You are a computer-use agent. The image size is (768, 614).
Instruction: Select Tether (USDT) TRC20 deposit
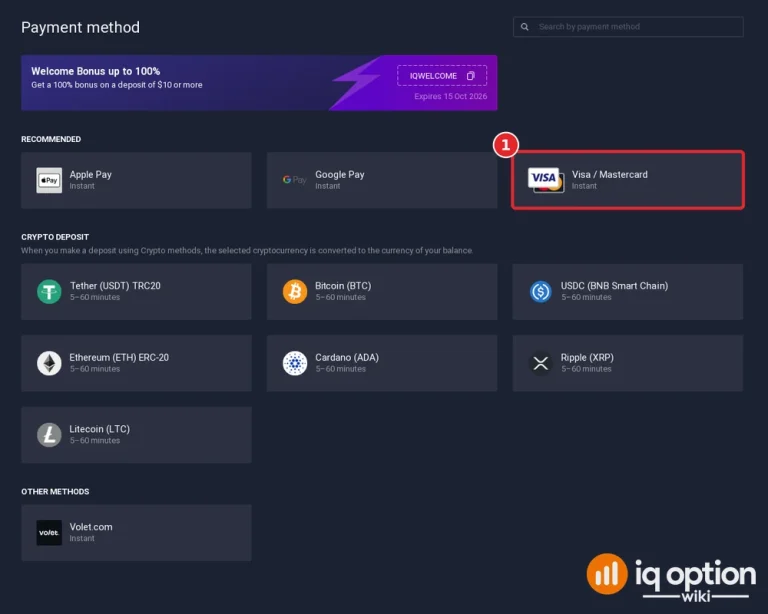coord(136,292)
